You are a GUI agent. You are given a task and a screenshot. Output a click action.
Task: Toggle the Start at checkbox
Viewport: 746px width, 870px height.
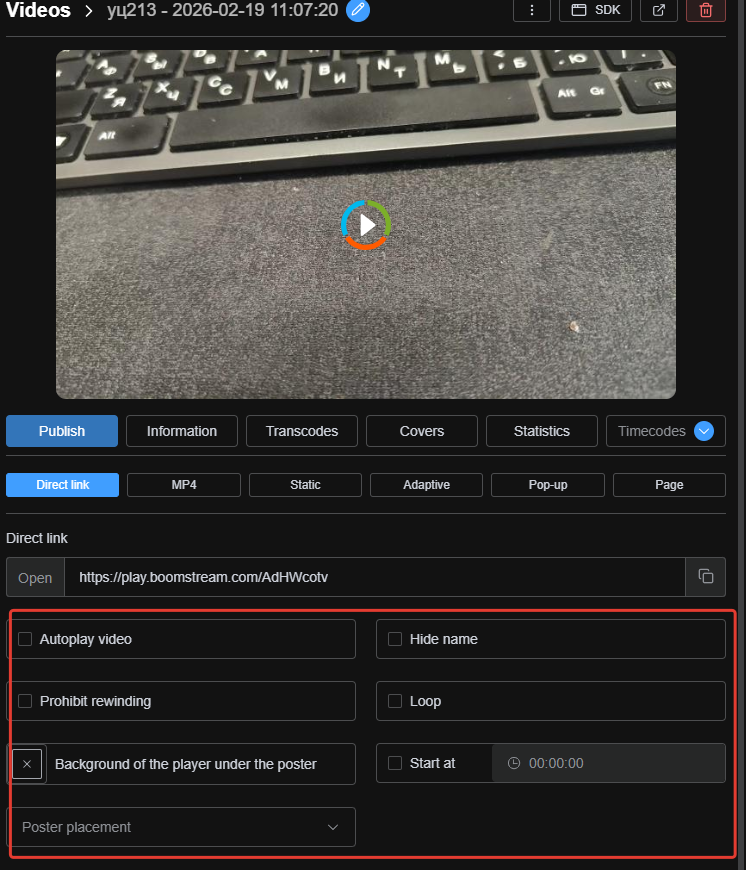tap(395, 763)
